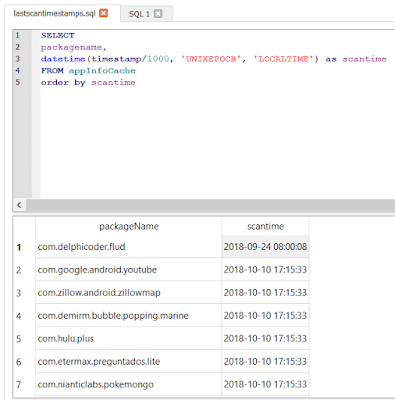Viewport: 395px width, 400px height.
Task: Click the datetime function on line 3
Action: coord(63,59)
